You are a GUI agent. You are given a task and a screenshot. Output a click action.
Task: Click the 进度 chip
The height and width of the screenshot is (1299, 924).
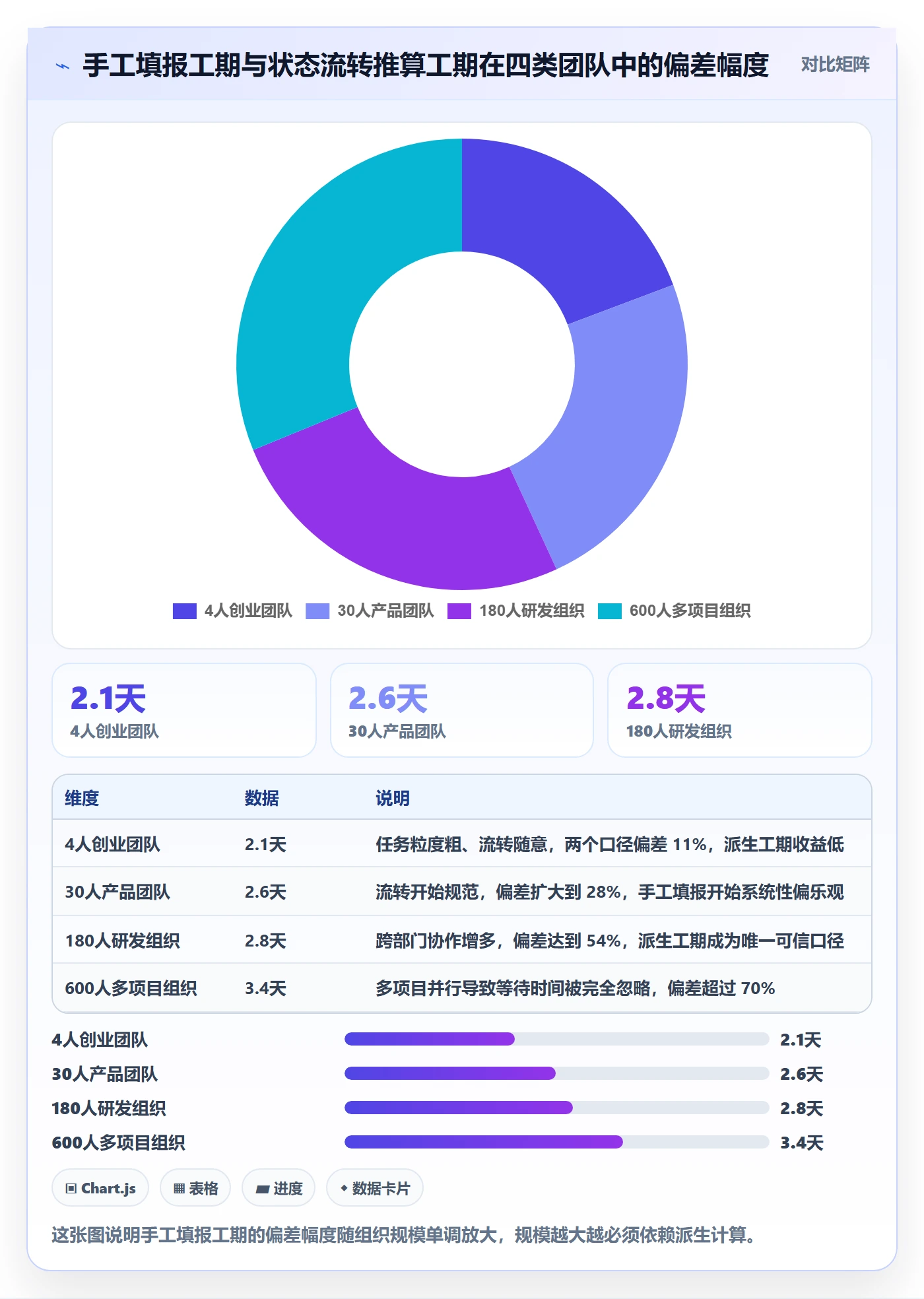click(x=279, y=1188)
